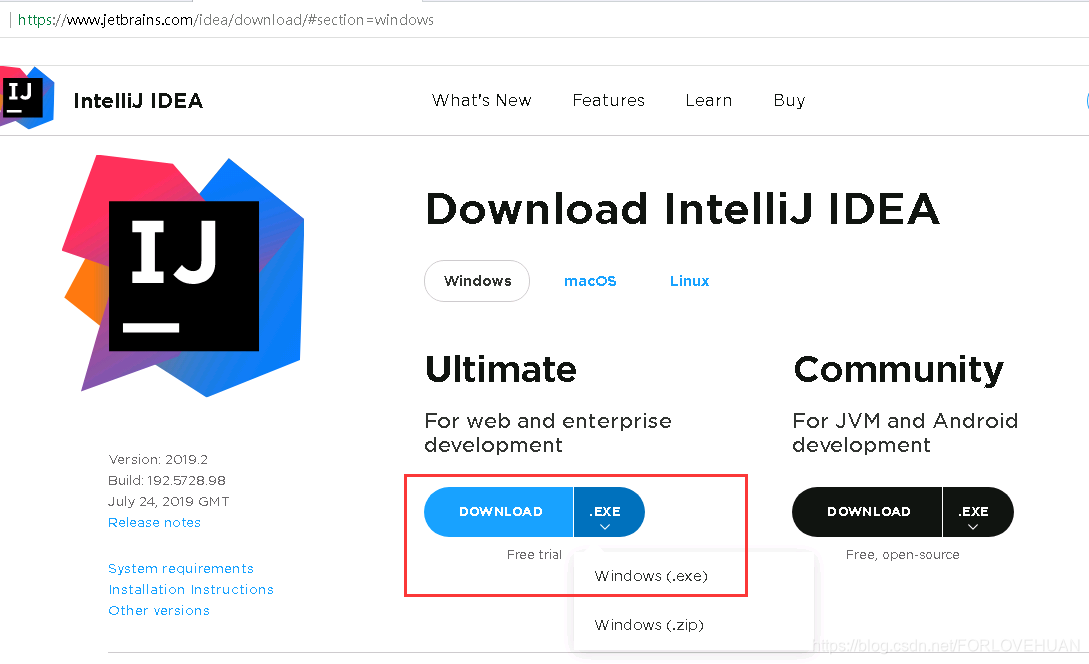Expand the Community .EXE format dropdown
This screenshot has height=664, width=1089.
(978, 512)
